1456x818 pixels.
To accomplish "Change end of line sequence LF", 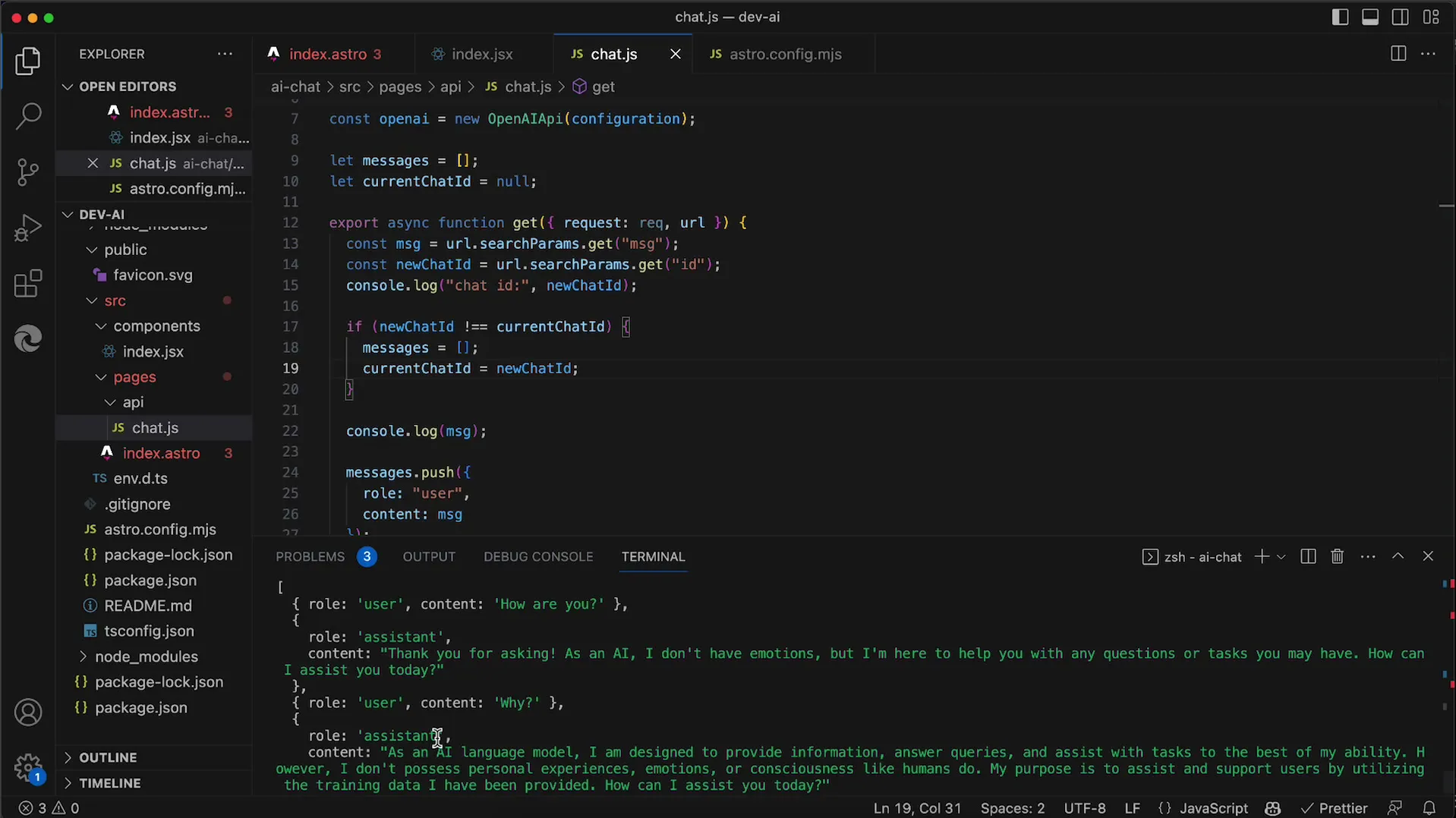I will pos(1132,808).
